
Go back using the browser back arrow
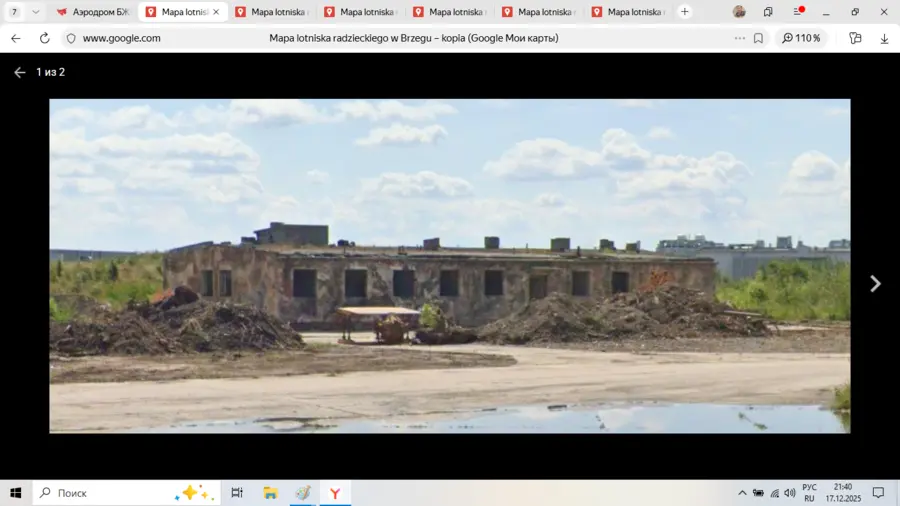pyautogui.click(x=15, y=38)
